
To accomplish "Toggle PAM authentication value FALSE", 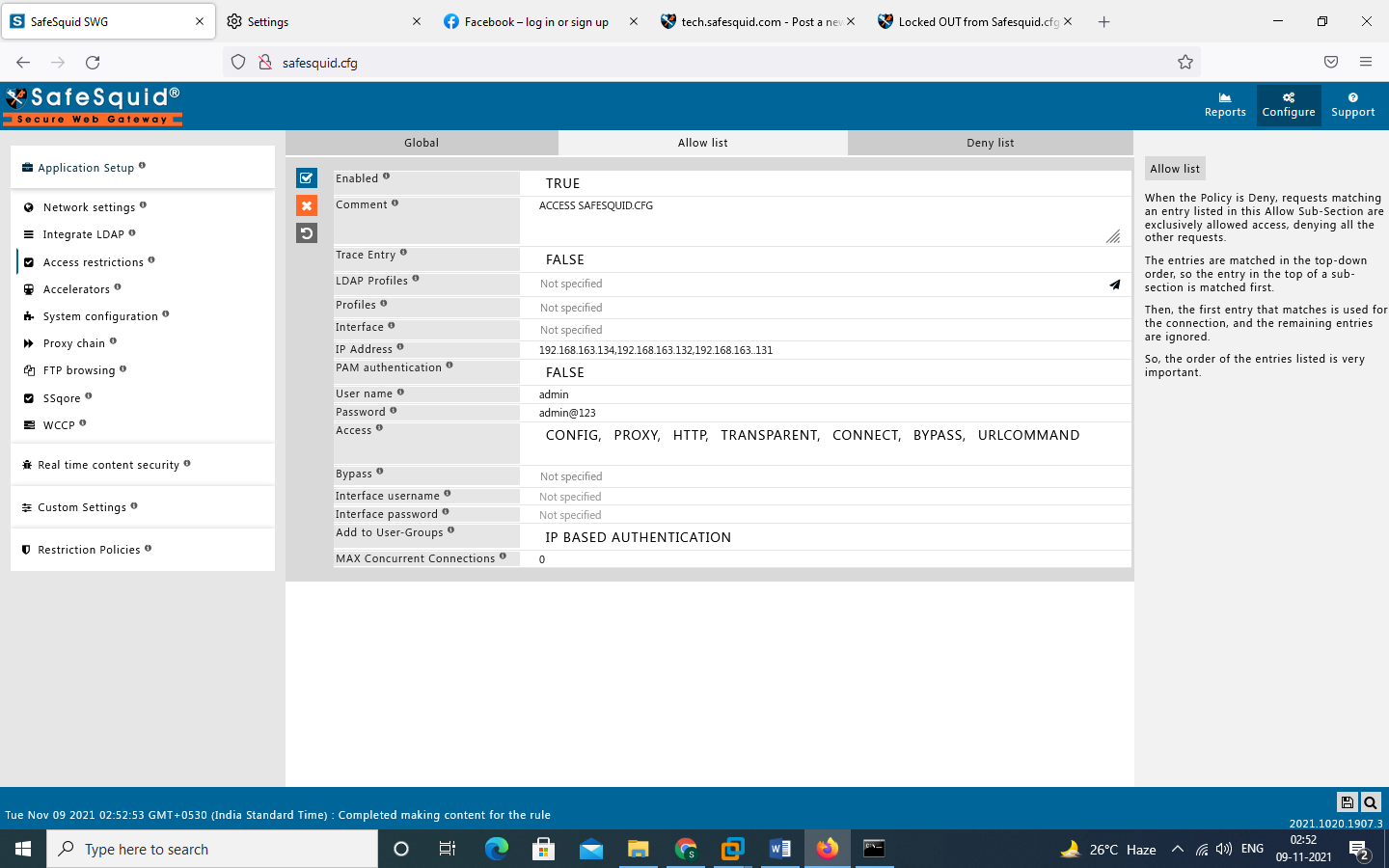I will click(565, 372).
